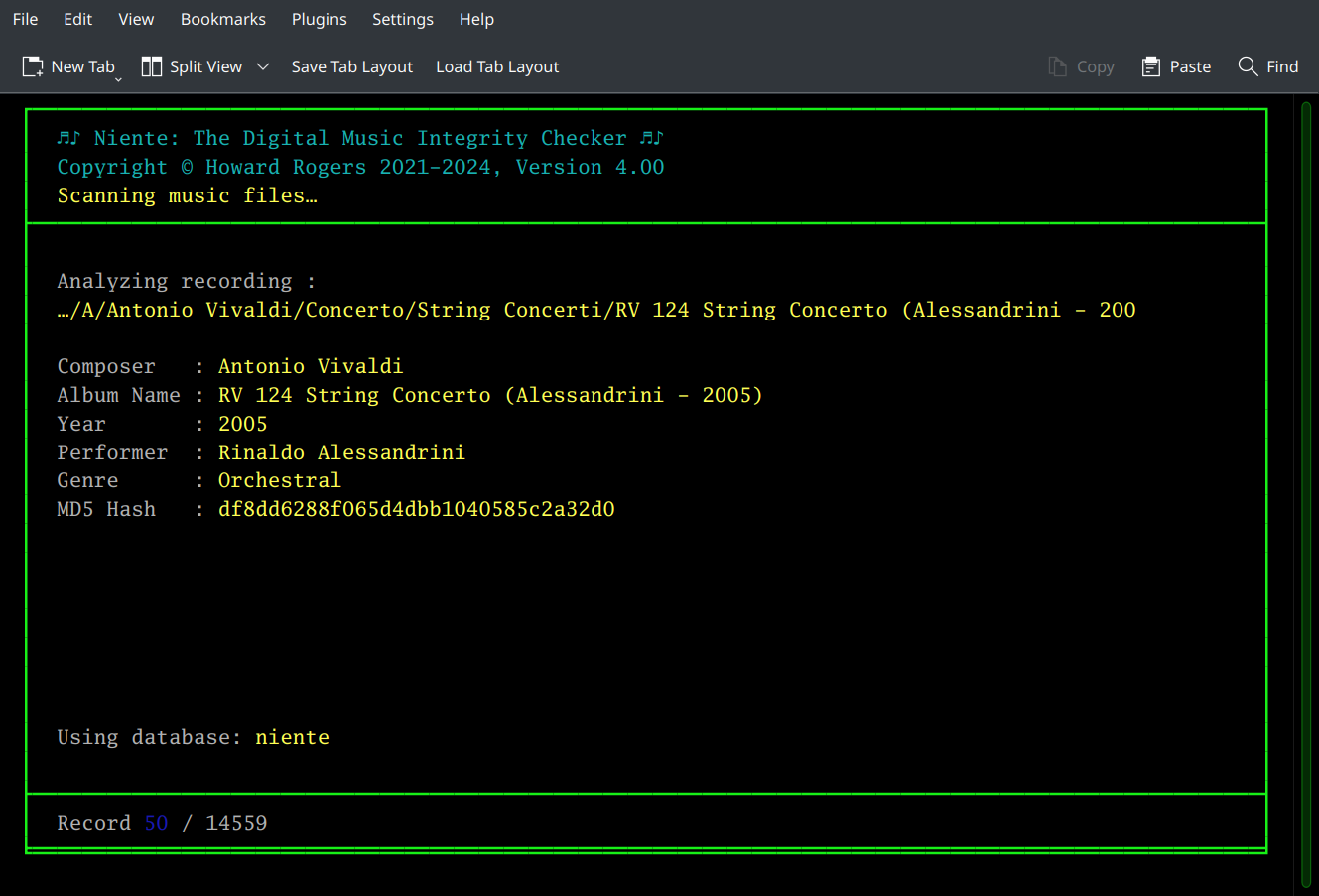Image resolution: width=1319 pixels, height=896 pixels.
Task: Open search with the Find magnifier icon
Action: [1249, 66]
